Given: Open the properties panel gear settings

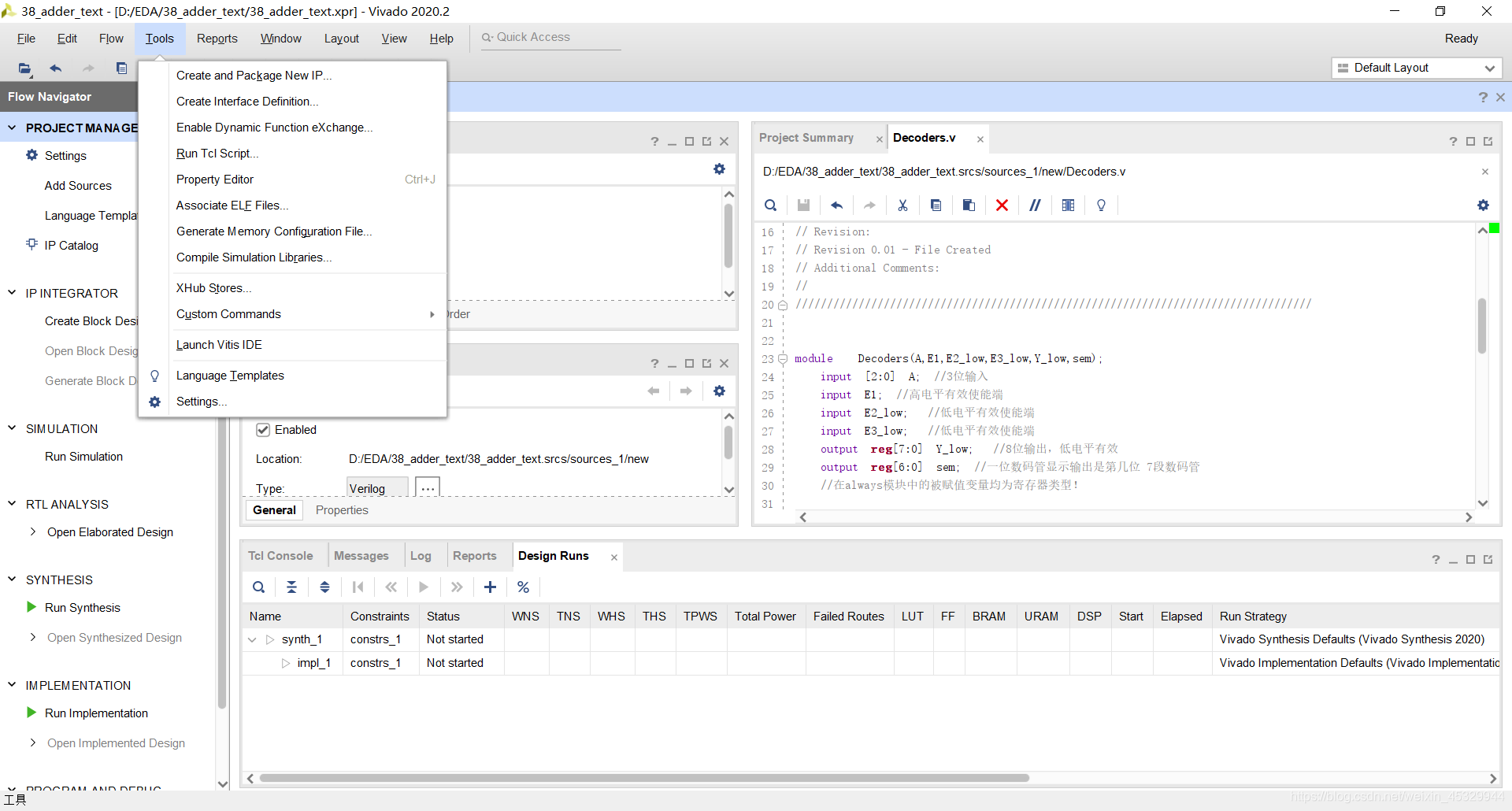Looking at the screenshot, I should click(719, 391).
